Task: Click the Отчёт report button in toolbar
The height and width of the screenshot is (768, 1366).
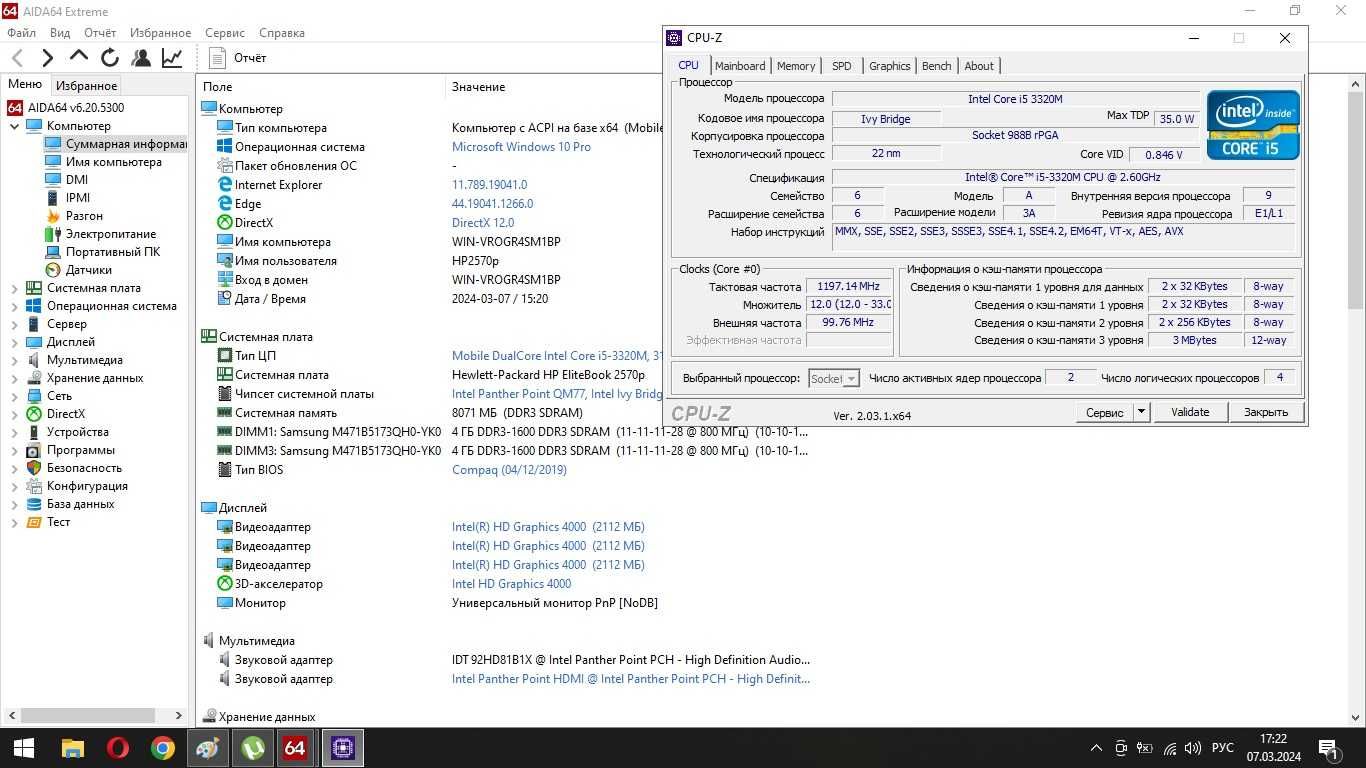Action: [238, 58]
